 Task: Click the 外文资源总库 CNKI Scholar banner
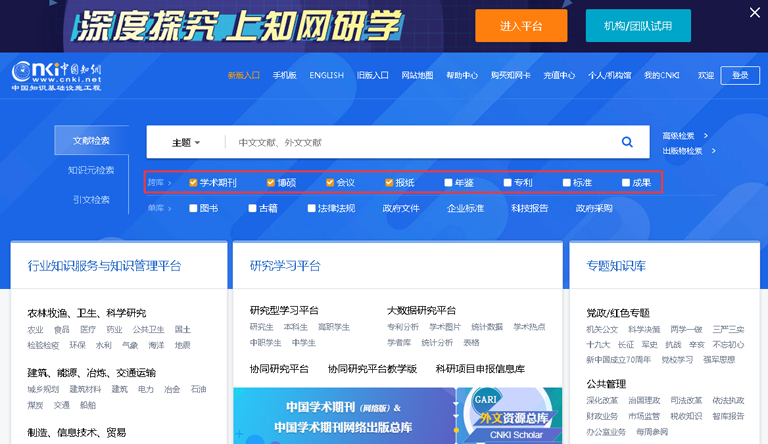(510, 416)
